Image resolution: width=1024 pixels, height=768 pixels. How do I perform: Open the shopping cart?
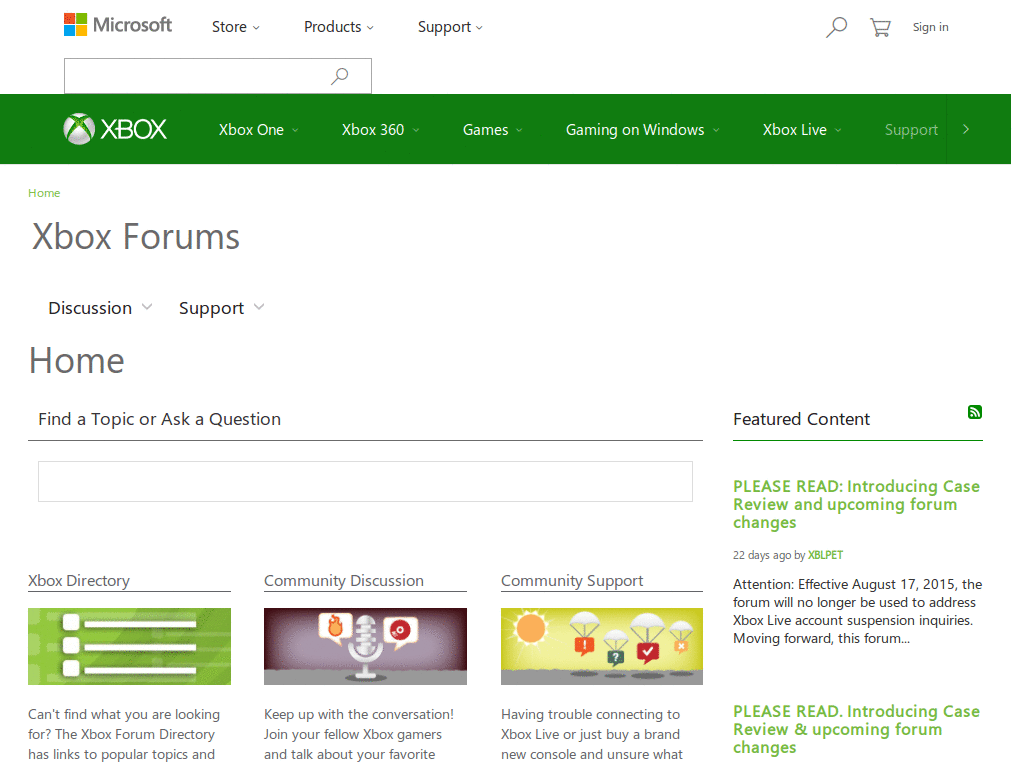coord(880,28)
